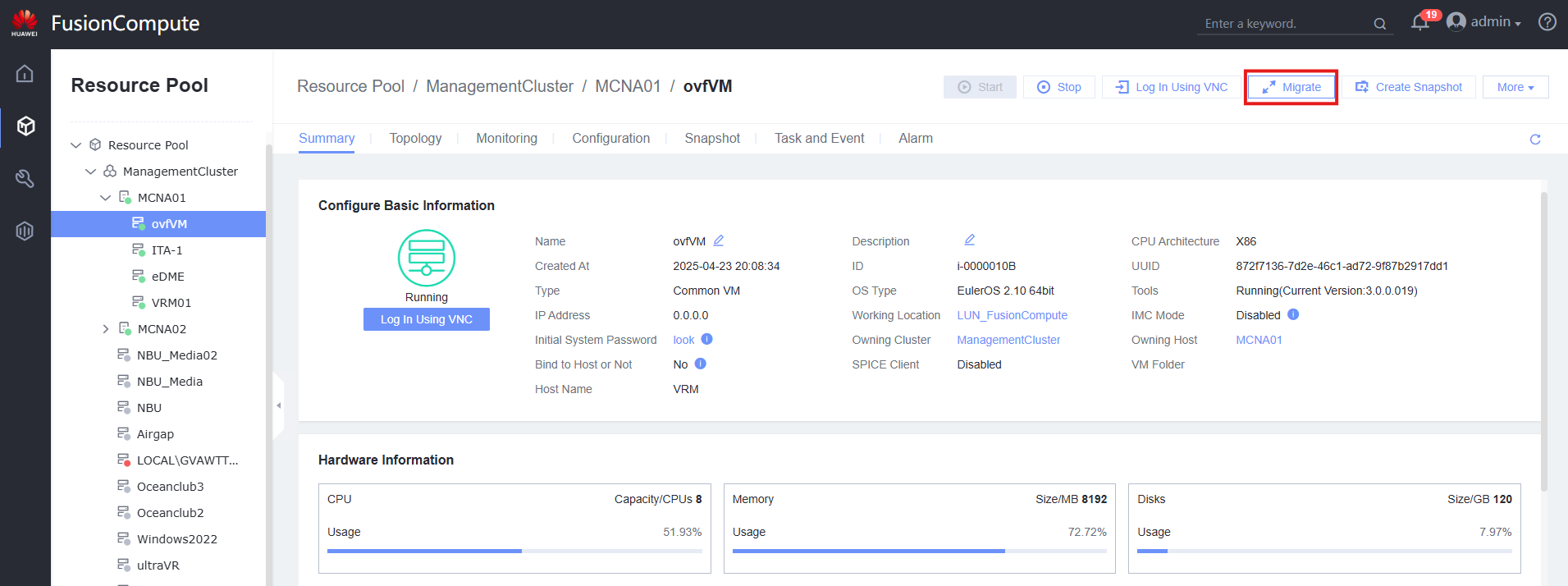Open the admin user dropdown
Screen dimensions: 1568x586
(1484, 22)
